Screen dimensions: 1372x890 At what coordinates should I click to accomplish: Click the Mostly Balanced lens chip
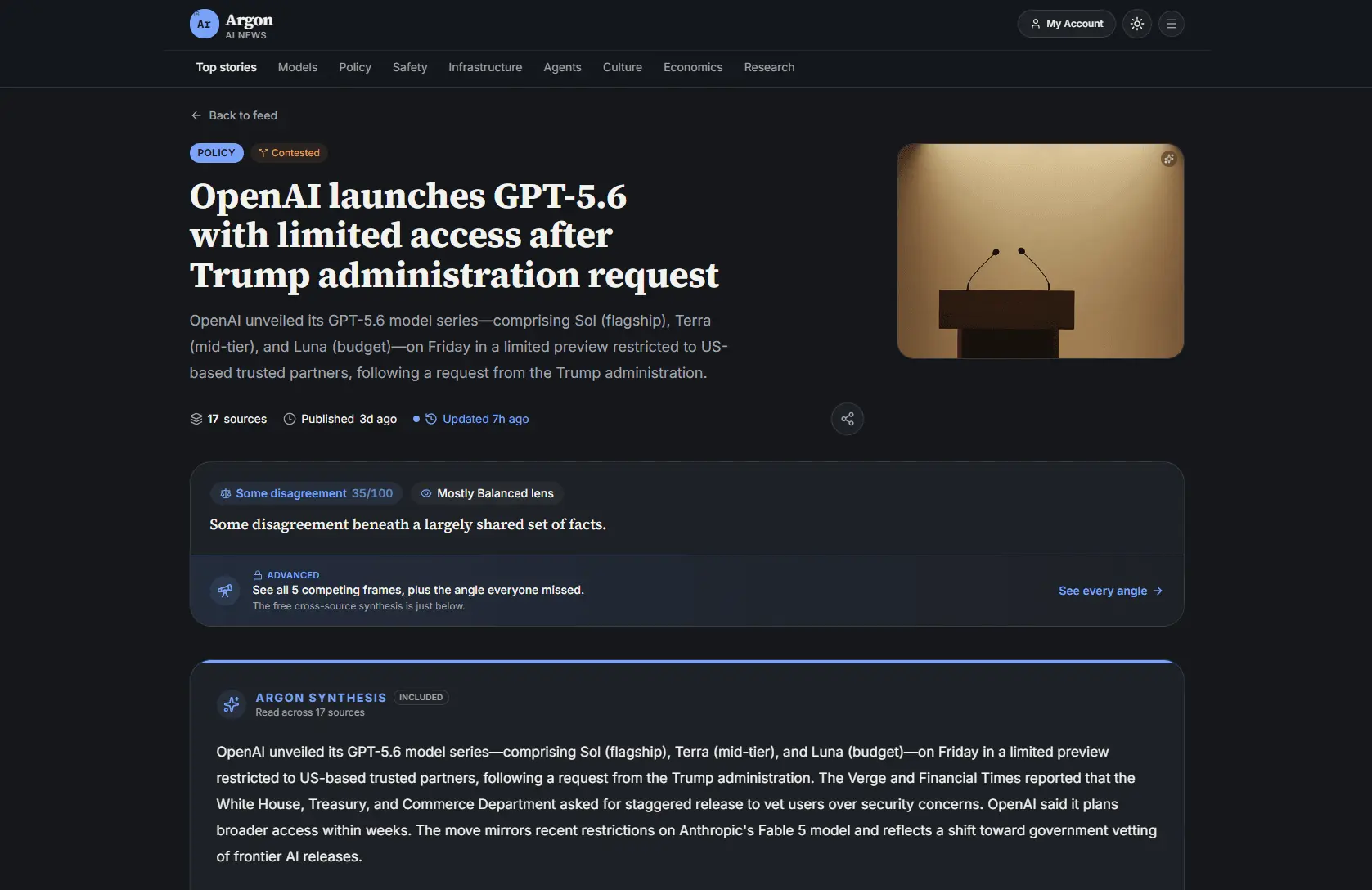pos(487,493)
